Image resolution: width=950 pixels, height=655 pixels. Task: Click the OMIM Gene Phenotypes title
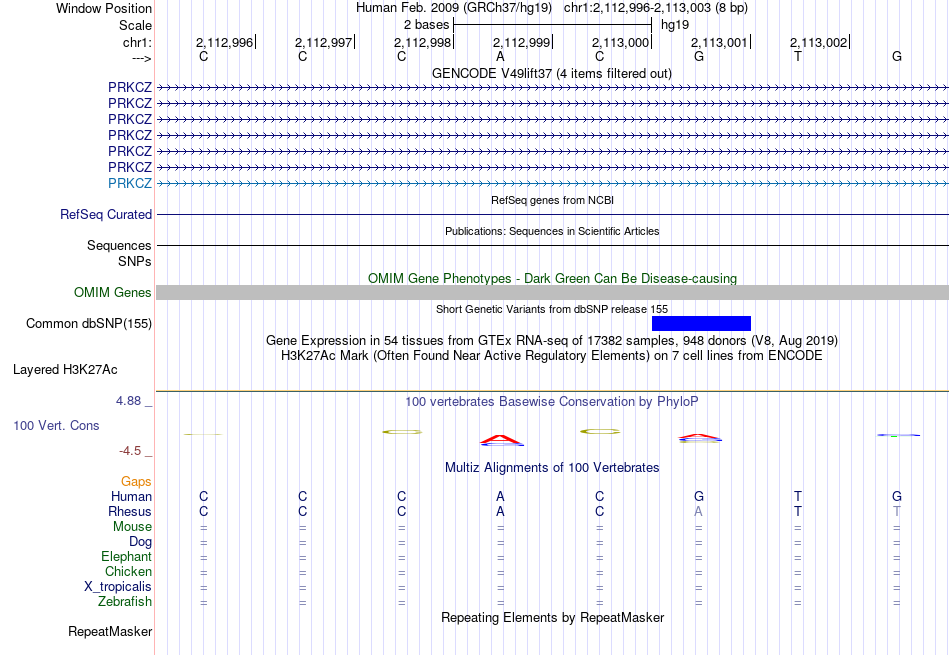pyautogui.click(x=553, y=278)
